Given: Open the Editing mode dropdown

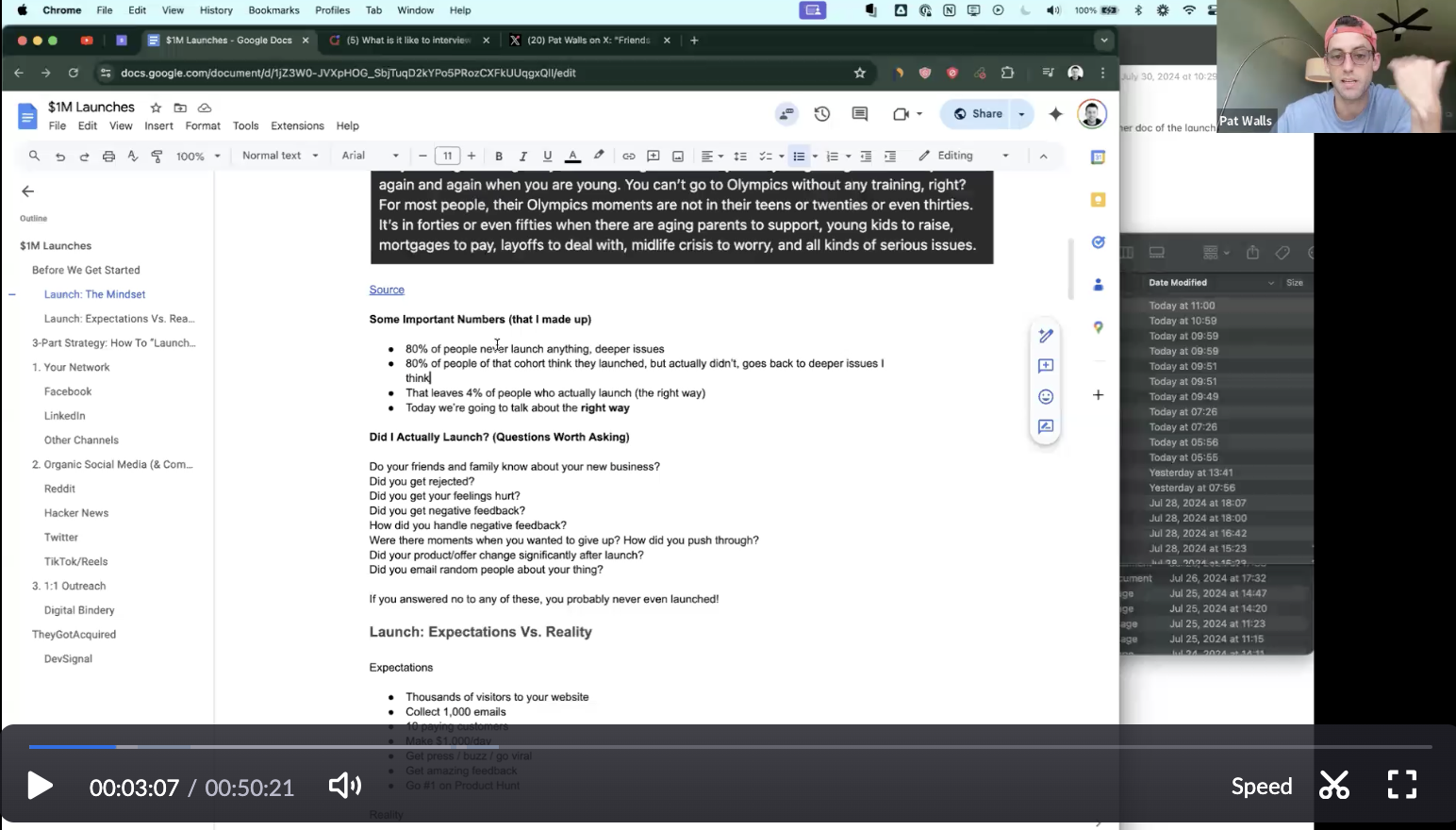Looking at the screenshot, I should [x=964, y=156].
